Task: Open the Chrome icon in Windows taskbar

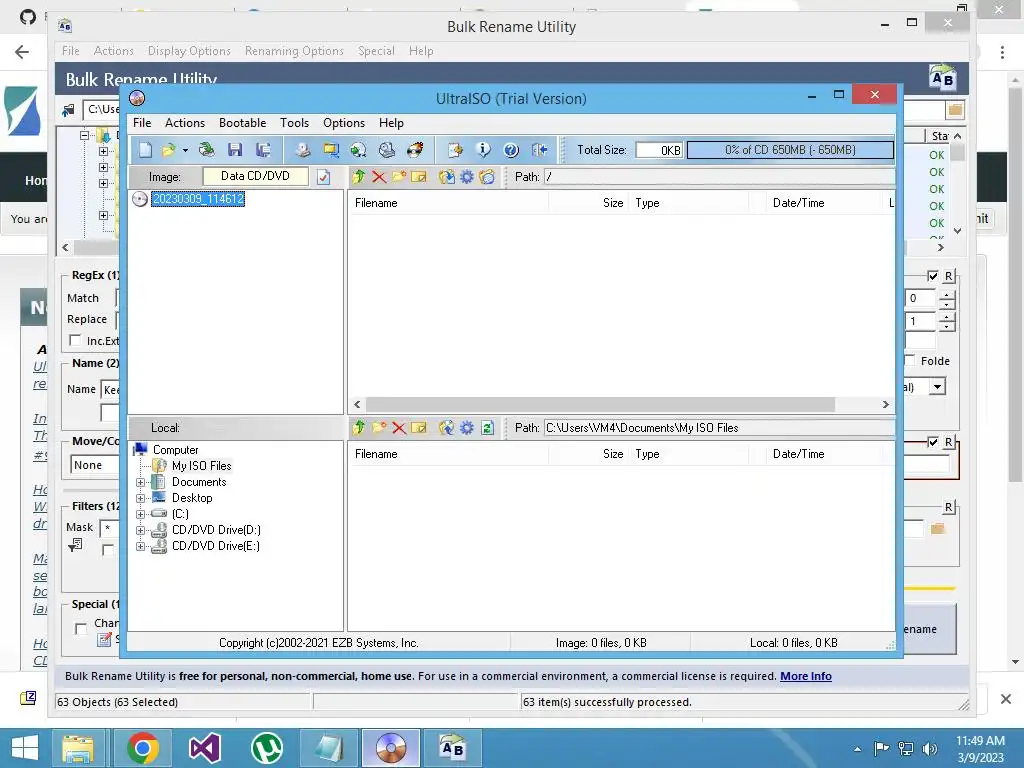Action: (142, 748)
